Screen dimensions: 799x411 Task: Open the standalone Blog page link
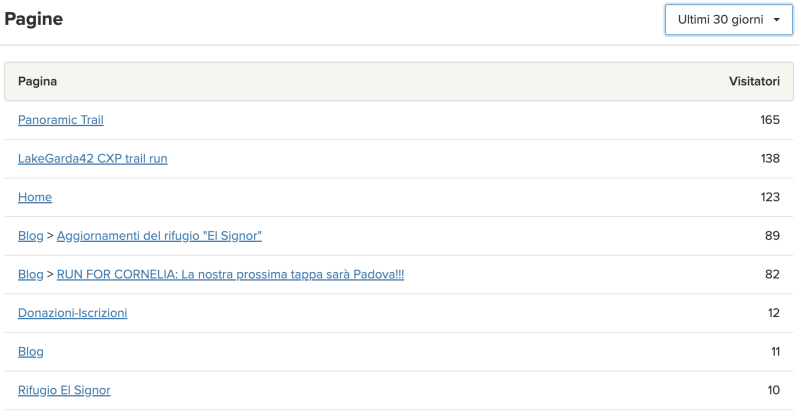(30, 352)
